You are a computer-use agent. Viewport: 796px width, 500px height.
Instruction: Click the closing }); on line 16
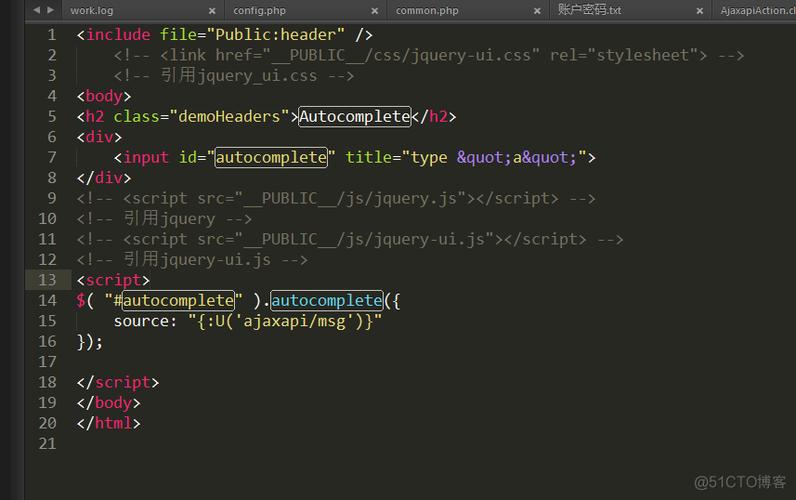click(90, 342)
